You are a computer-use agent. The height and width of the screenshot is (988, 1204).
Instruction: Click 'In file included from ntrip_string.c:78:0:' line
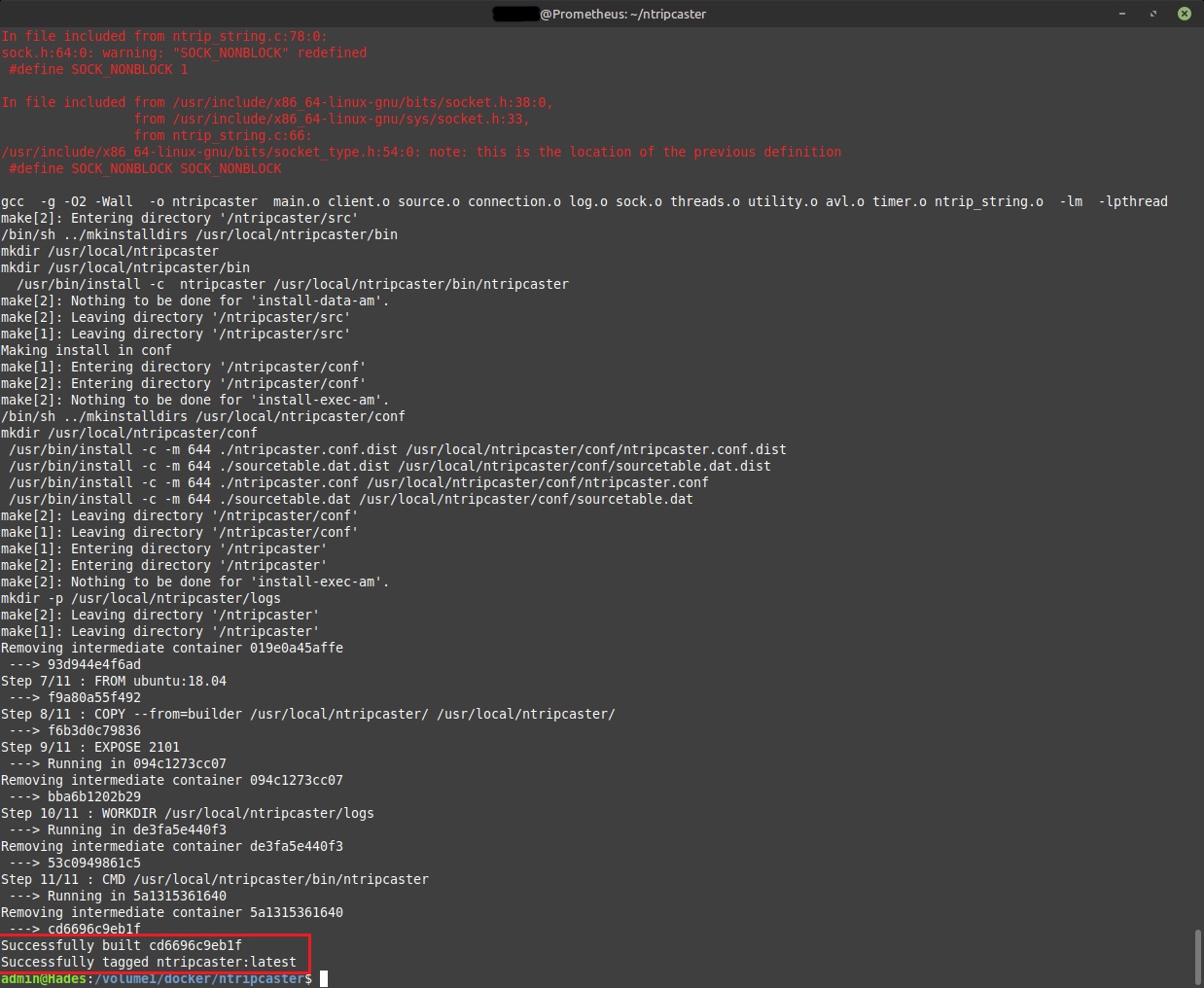[x=164, y=36]
